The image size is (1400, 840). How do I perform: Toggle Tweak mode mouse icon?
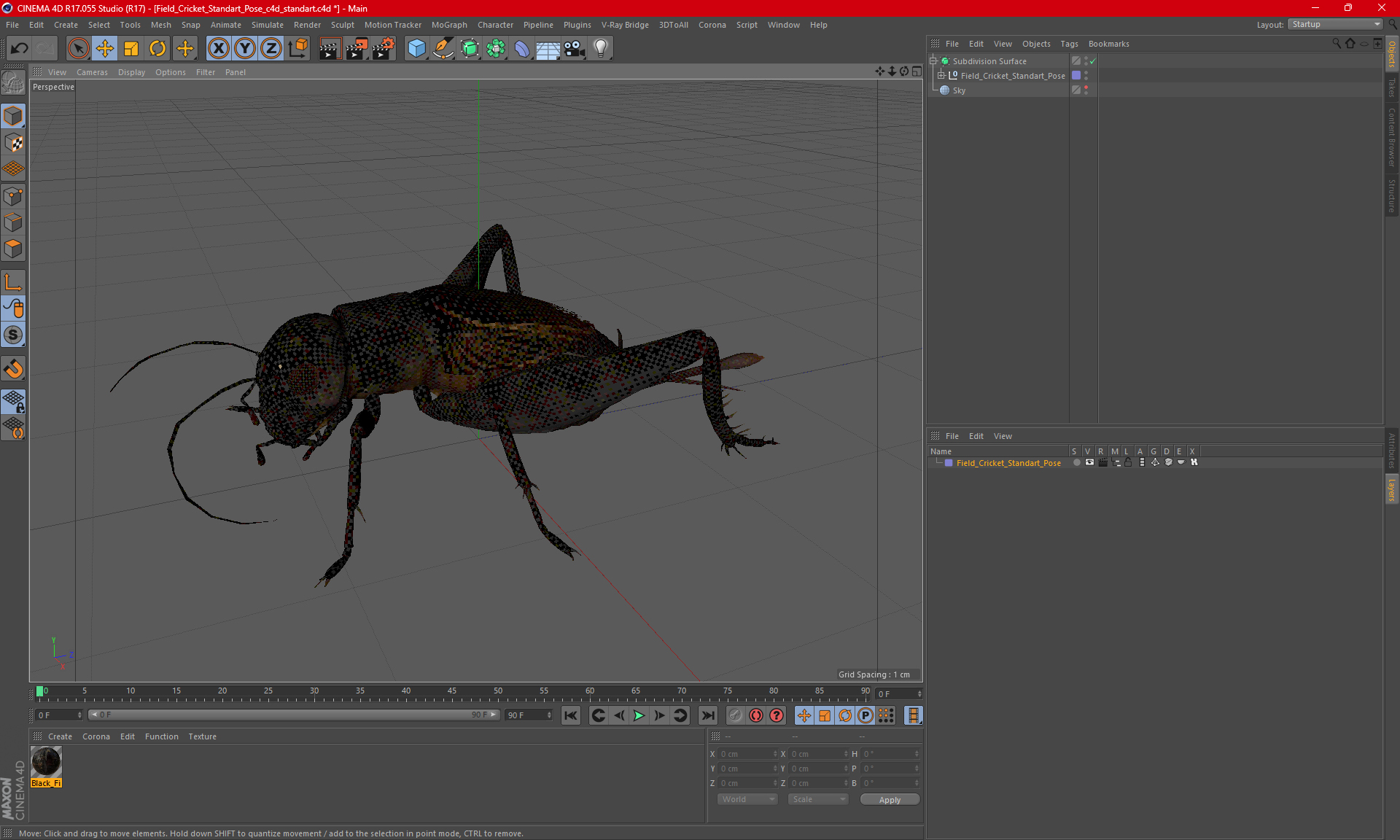pos(13,308)
